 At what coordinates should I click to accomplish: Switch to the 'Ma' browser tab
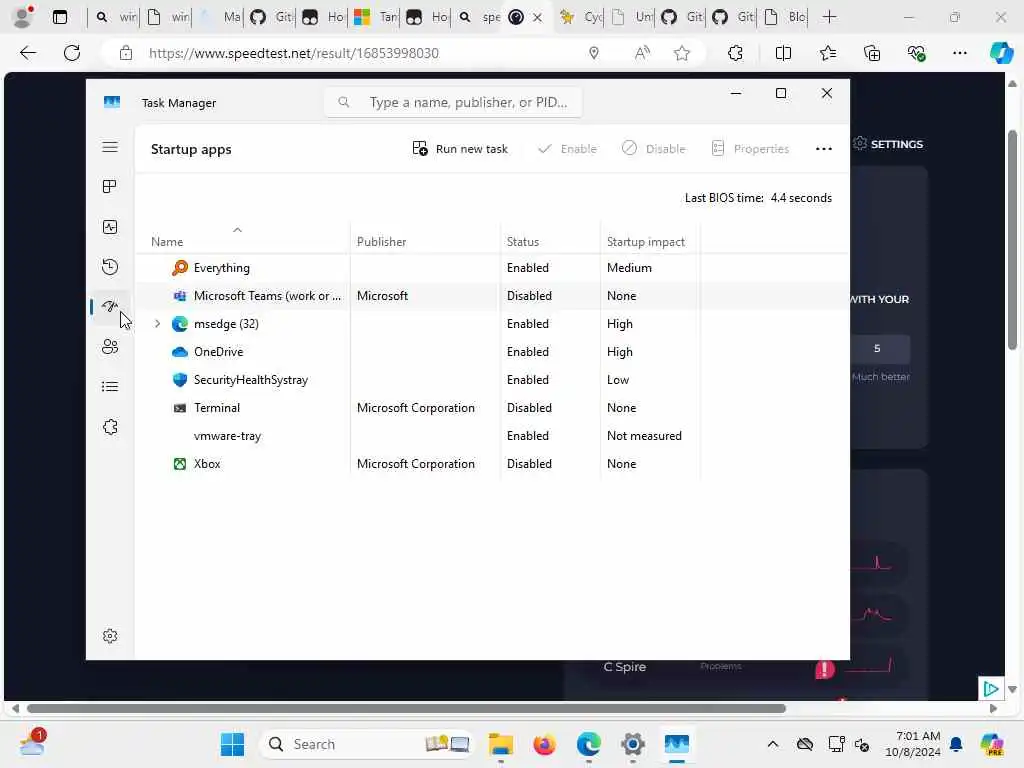[222, 17]
